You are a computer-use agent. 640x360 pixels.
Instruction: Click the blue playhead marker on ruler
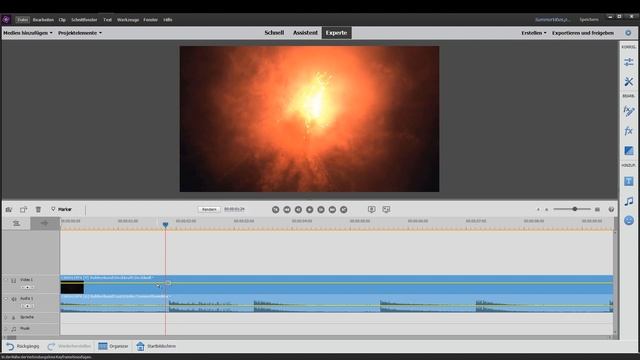165,225
